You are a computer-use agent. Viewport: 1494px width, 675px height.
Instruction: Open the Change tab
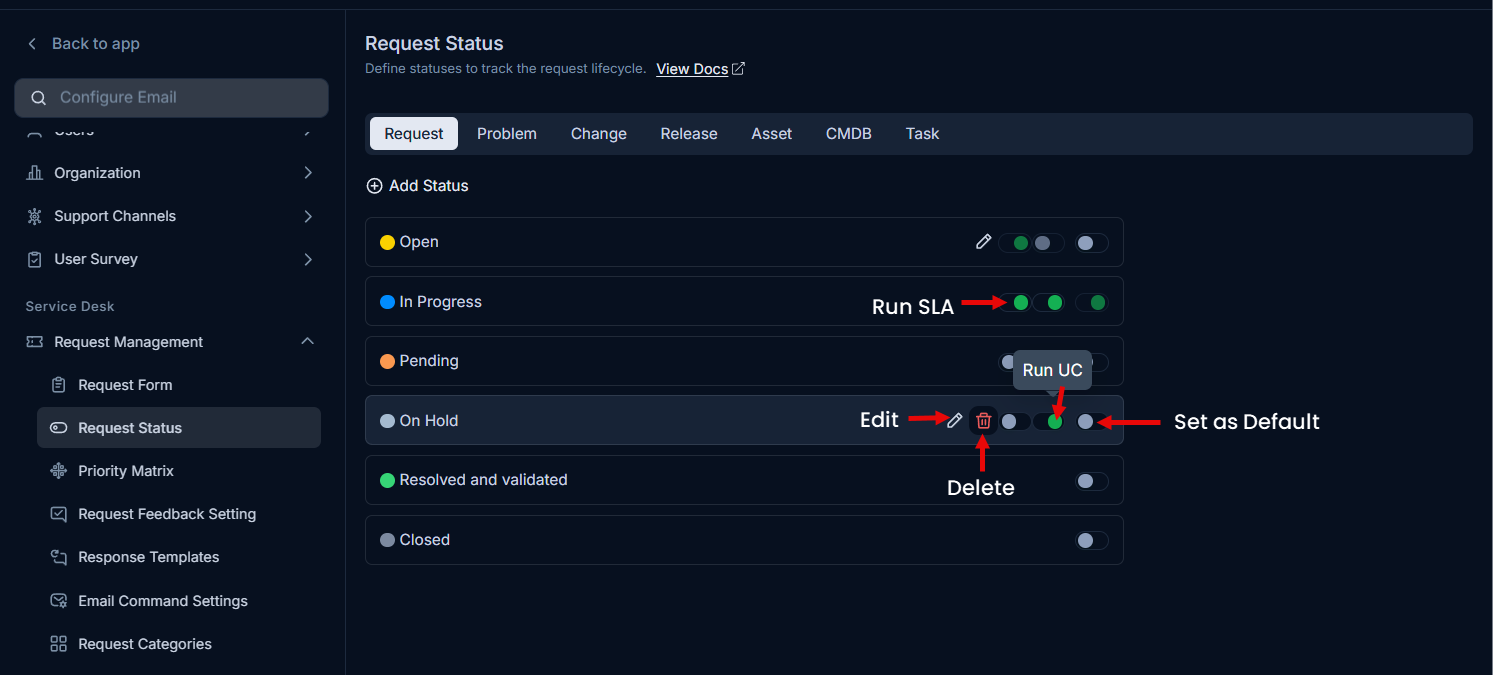point(599,134)
